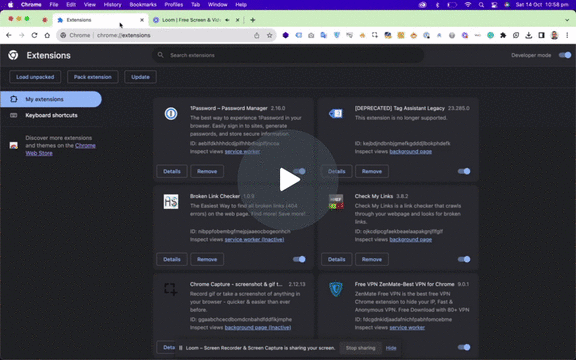Disable the Check My Links toggle

click(x=464, y=259)
